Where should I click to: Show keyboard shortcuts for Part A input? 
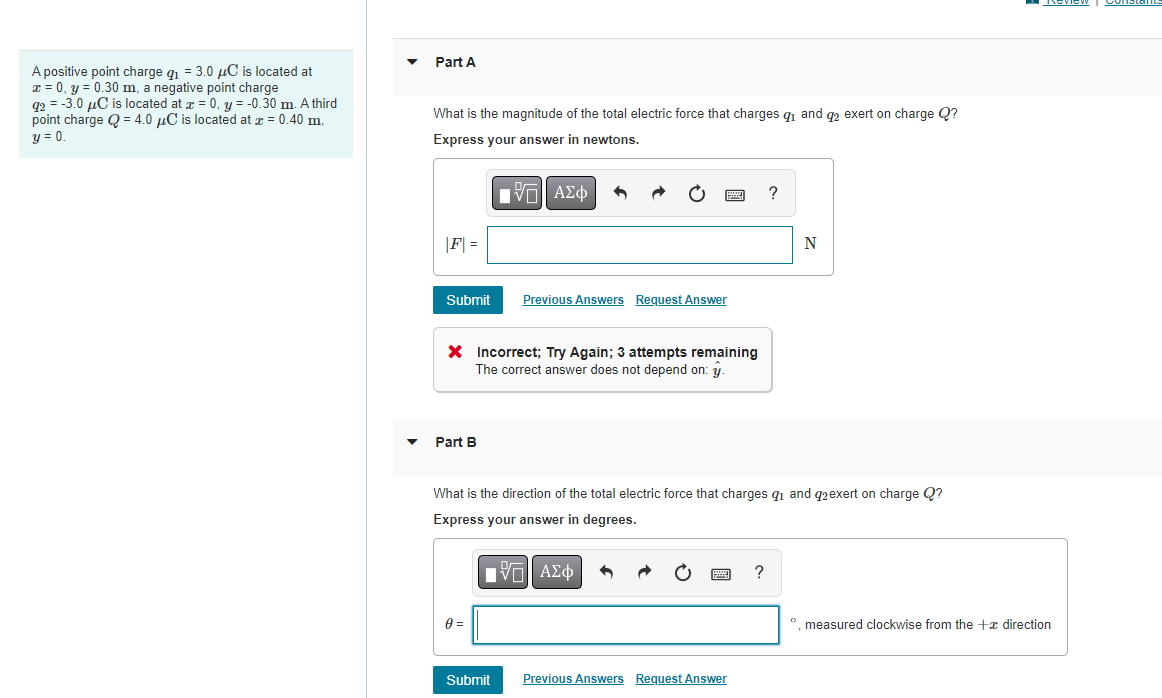click(734, 193)
